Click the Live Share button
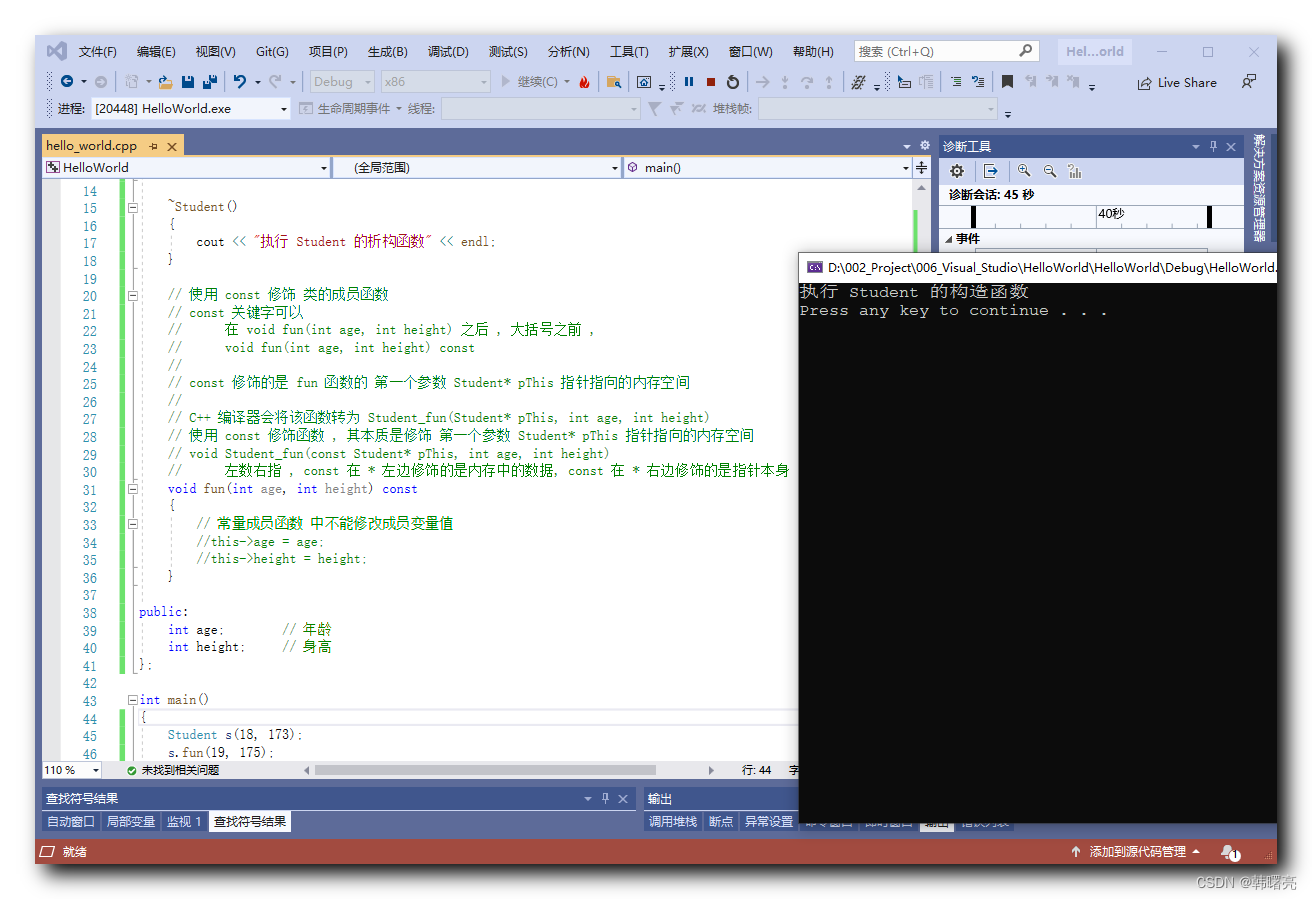The image size is (1312, 899). [x=1177, y=83]
